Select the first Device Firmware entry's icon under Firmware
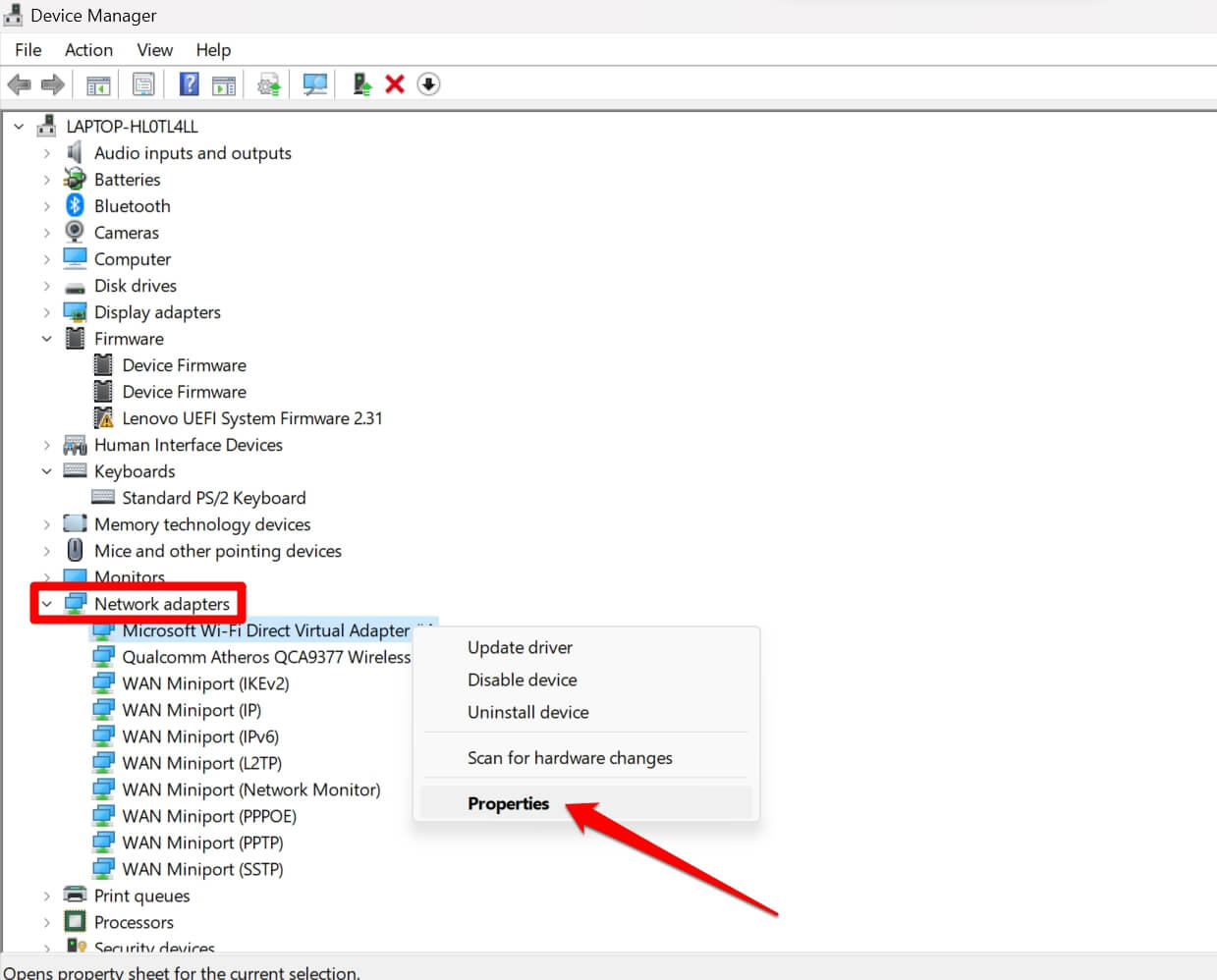 (103, 364)
